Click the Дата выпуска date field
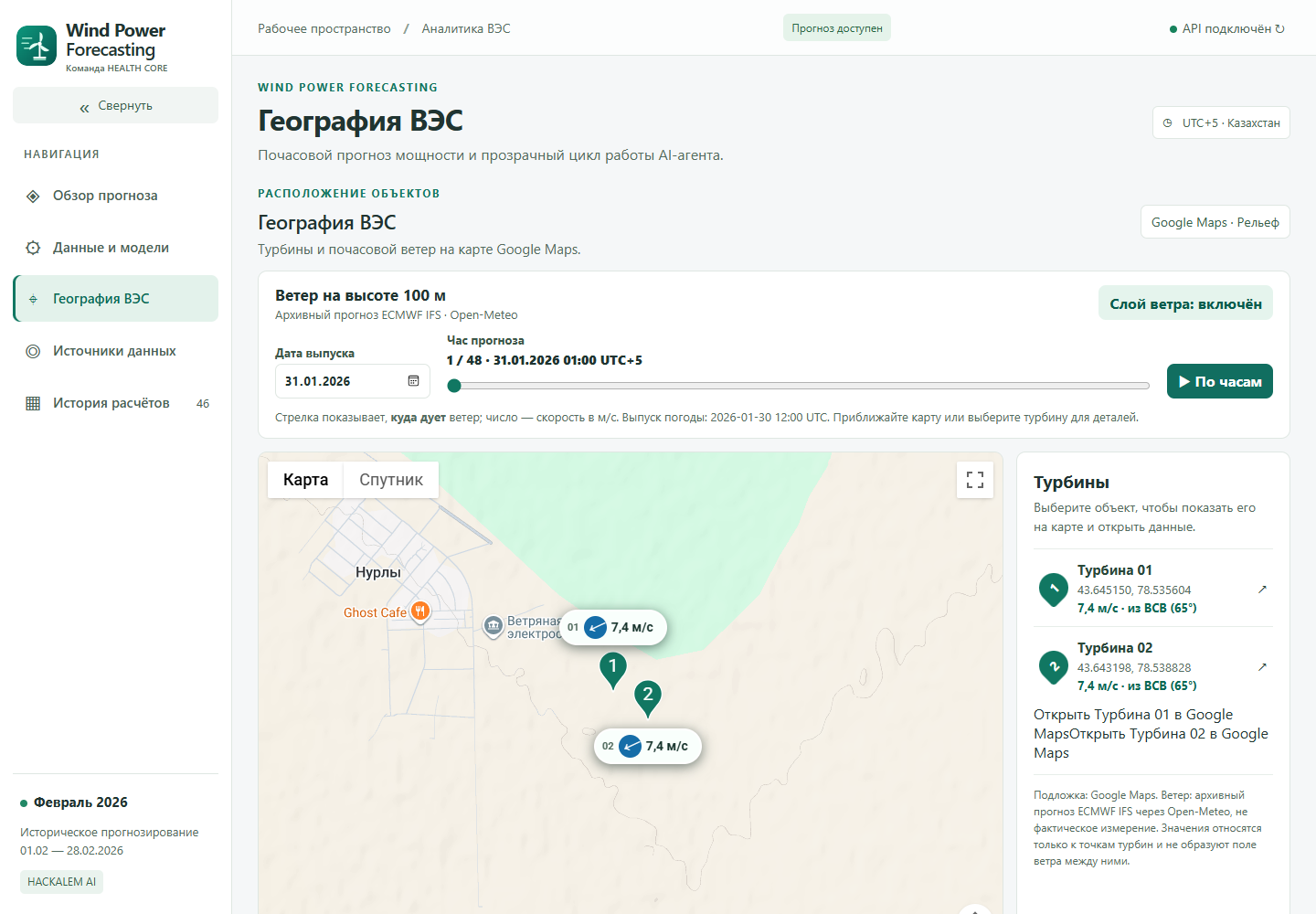1316x914 pixels. coord(353,381)
